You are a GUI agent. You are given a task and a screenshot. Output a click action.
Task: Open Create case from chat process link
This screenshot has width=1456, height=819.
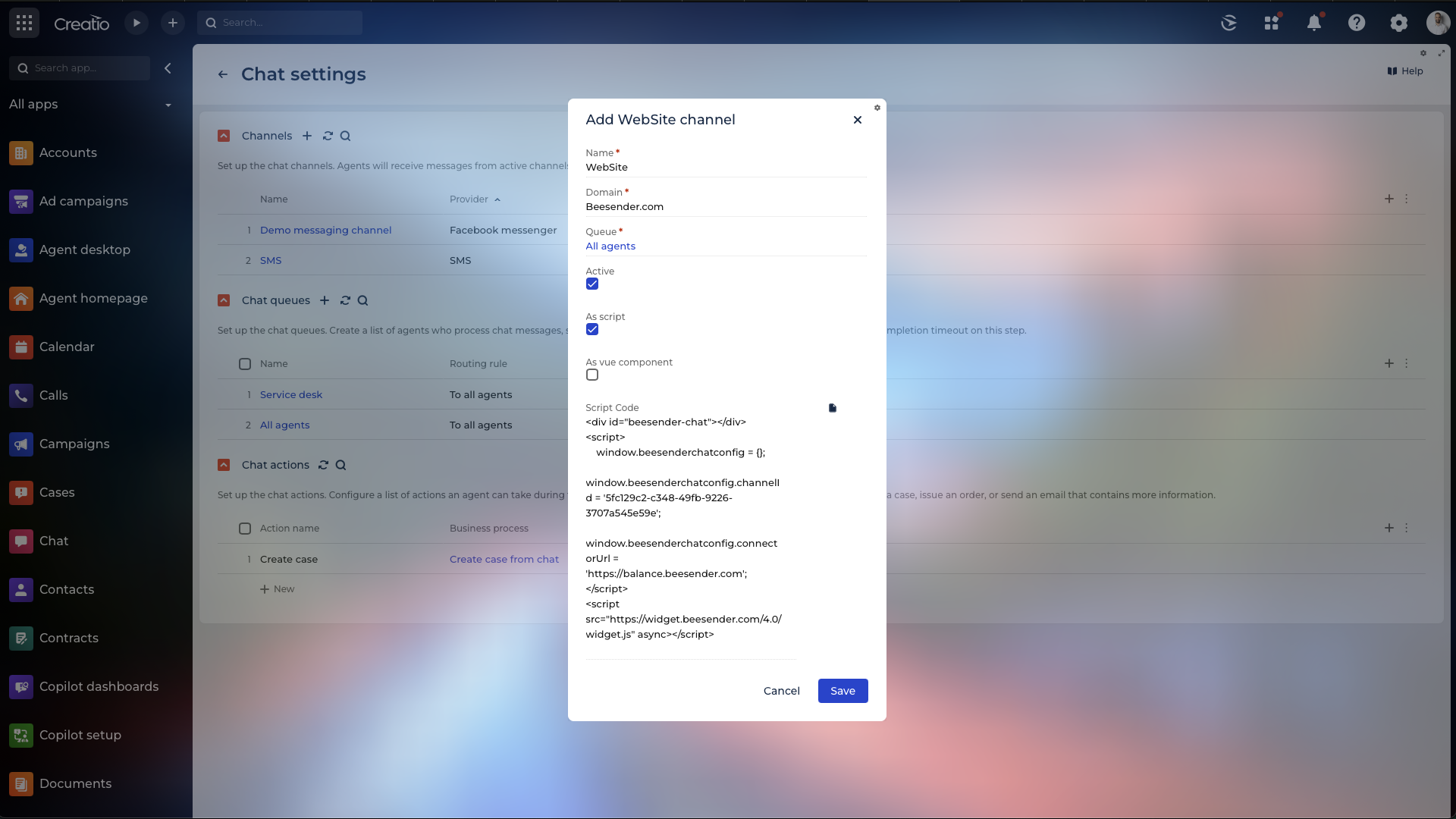click(x=504, y=560)
